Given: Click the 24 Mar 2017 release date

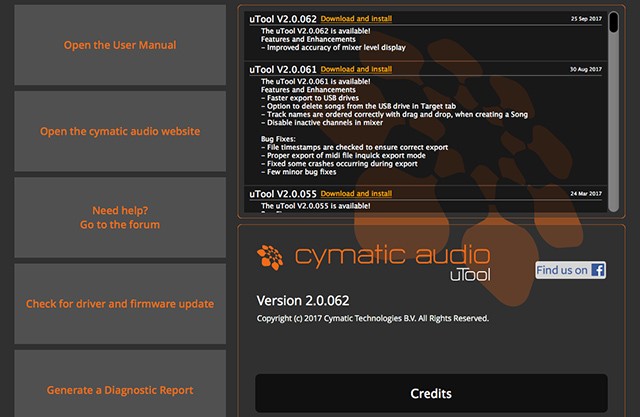Looking at the screenshot, I should (x=586, y=193).
